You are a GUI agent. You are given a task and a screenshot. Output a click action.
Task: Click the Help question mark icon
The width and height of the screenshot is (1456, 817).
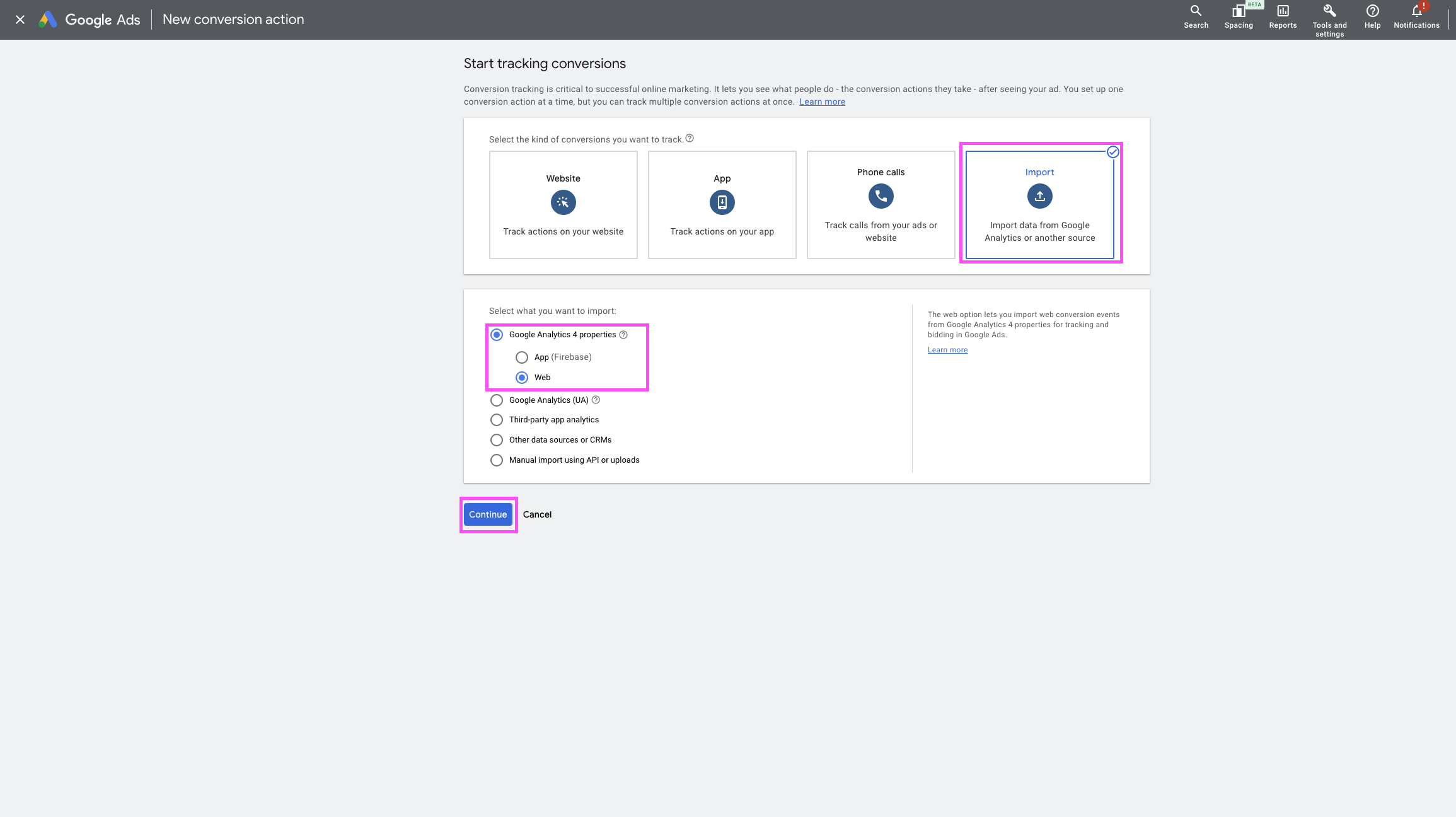(1372, 11)
